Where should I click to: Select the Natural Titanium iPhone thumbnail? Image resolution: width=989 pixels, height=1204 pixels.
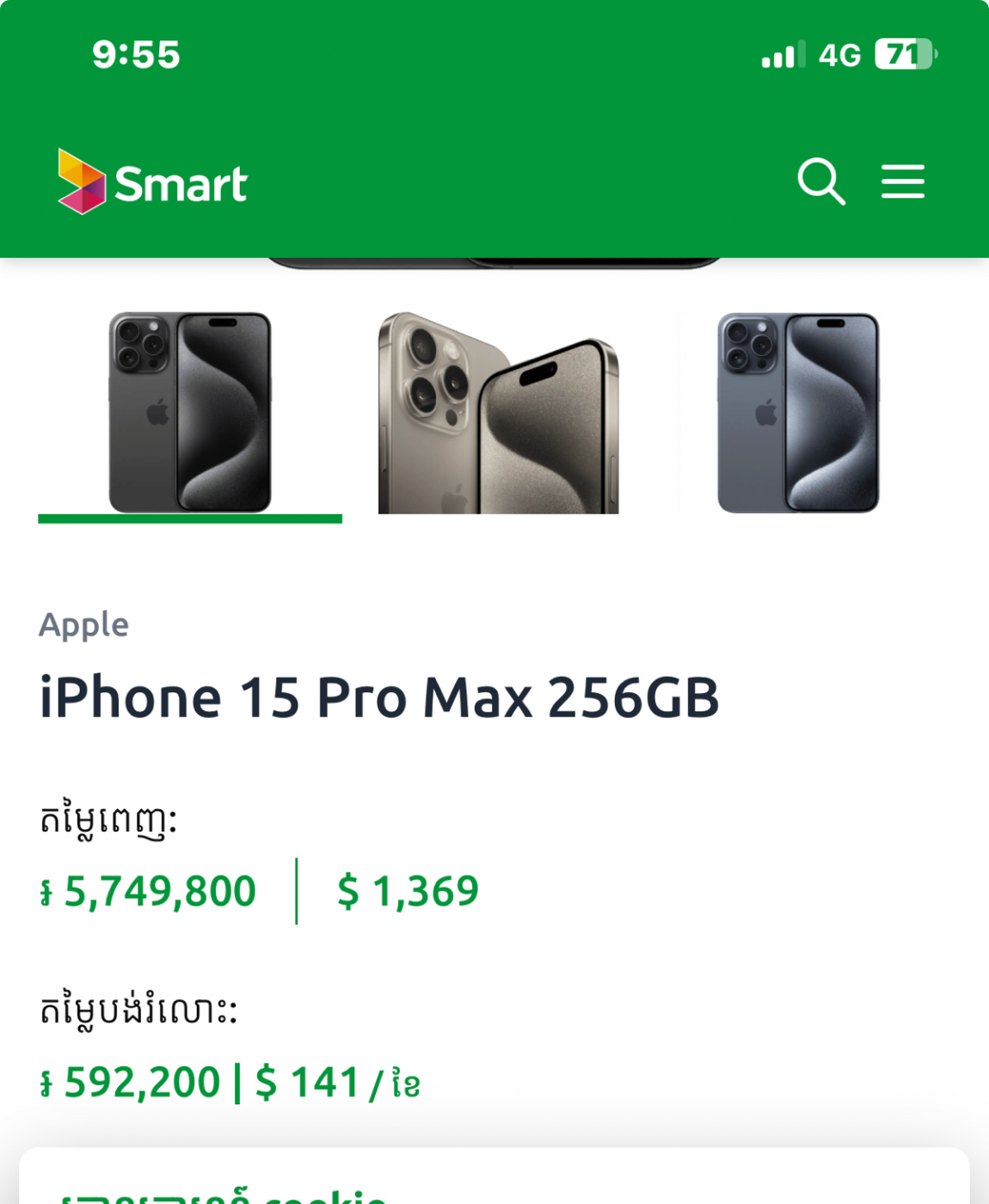pos(498,413)
